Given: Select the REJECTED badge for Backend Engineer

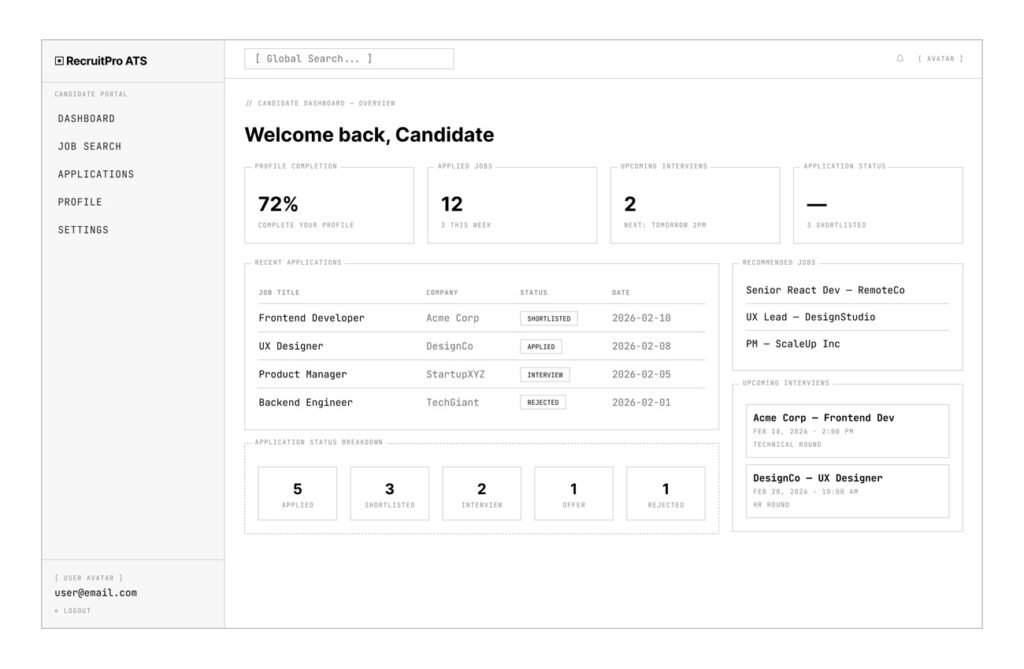Looking at the screenshot, I should click(543, 401).
